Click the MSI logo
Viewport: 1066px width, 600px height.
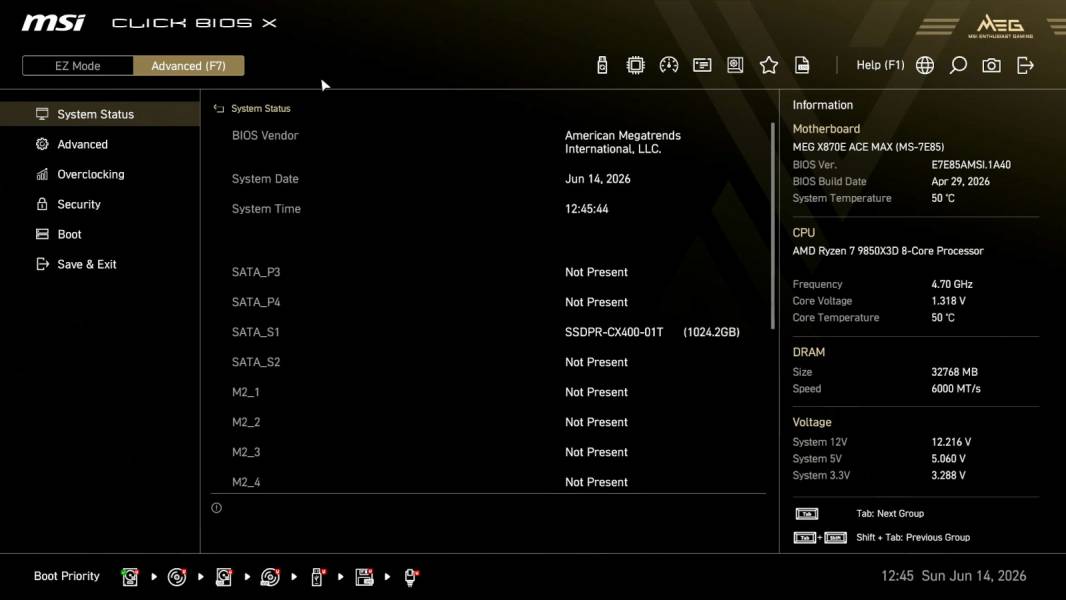pos(53,23)
